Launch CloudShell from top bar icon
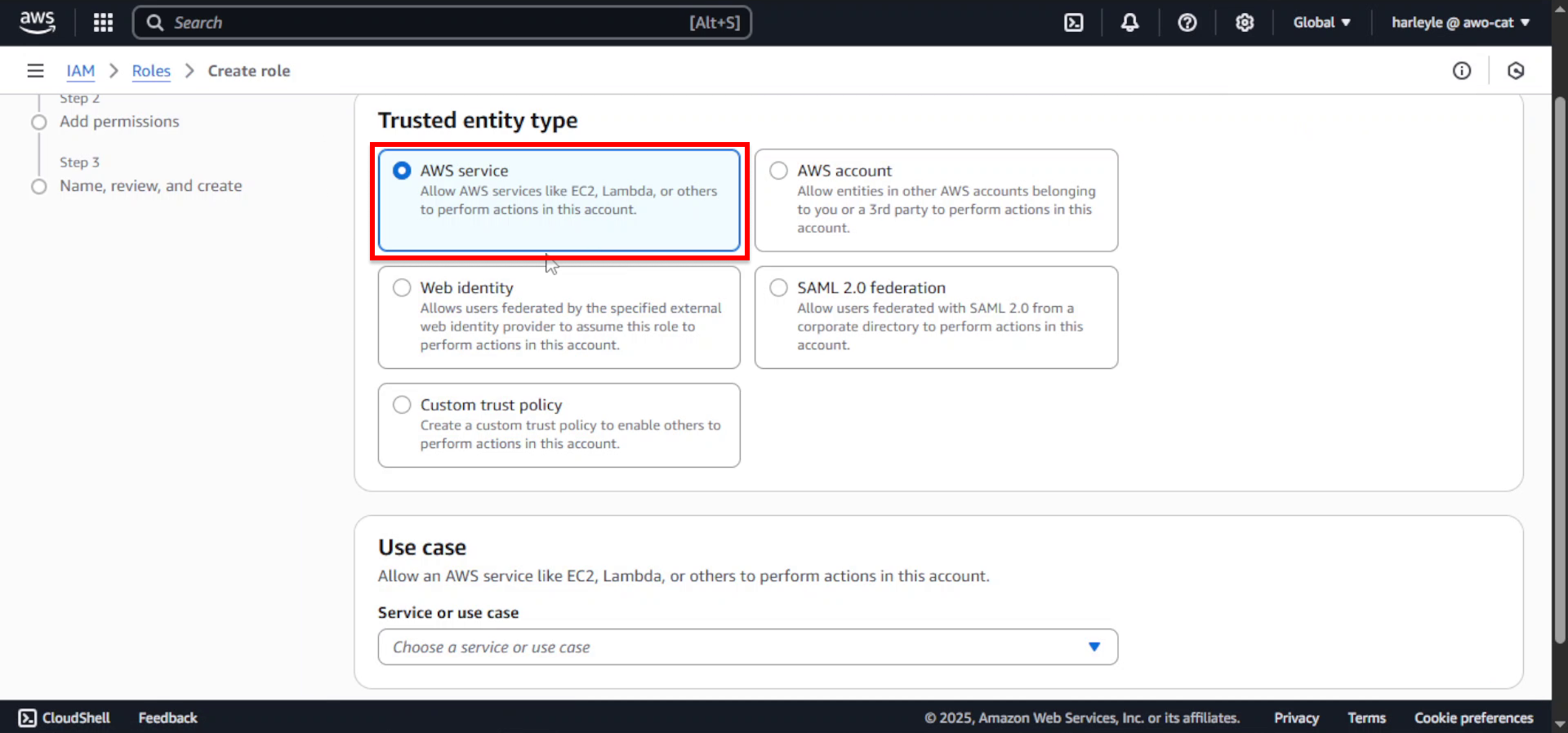This screenshot has height=733, width=1568. [x=1074, y=22]
